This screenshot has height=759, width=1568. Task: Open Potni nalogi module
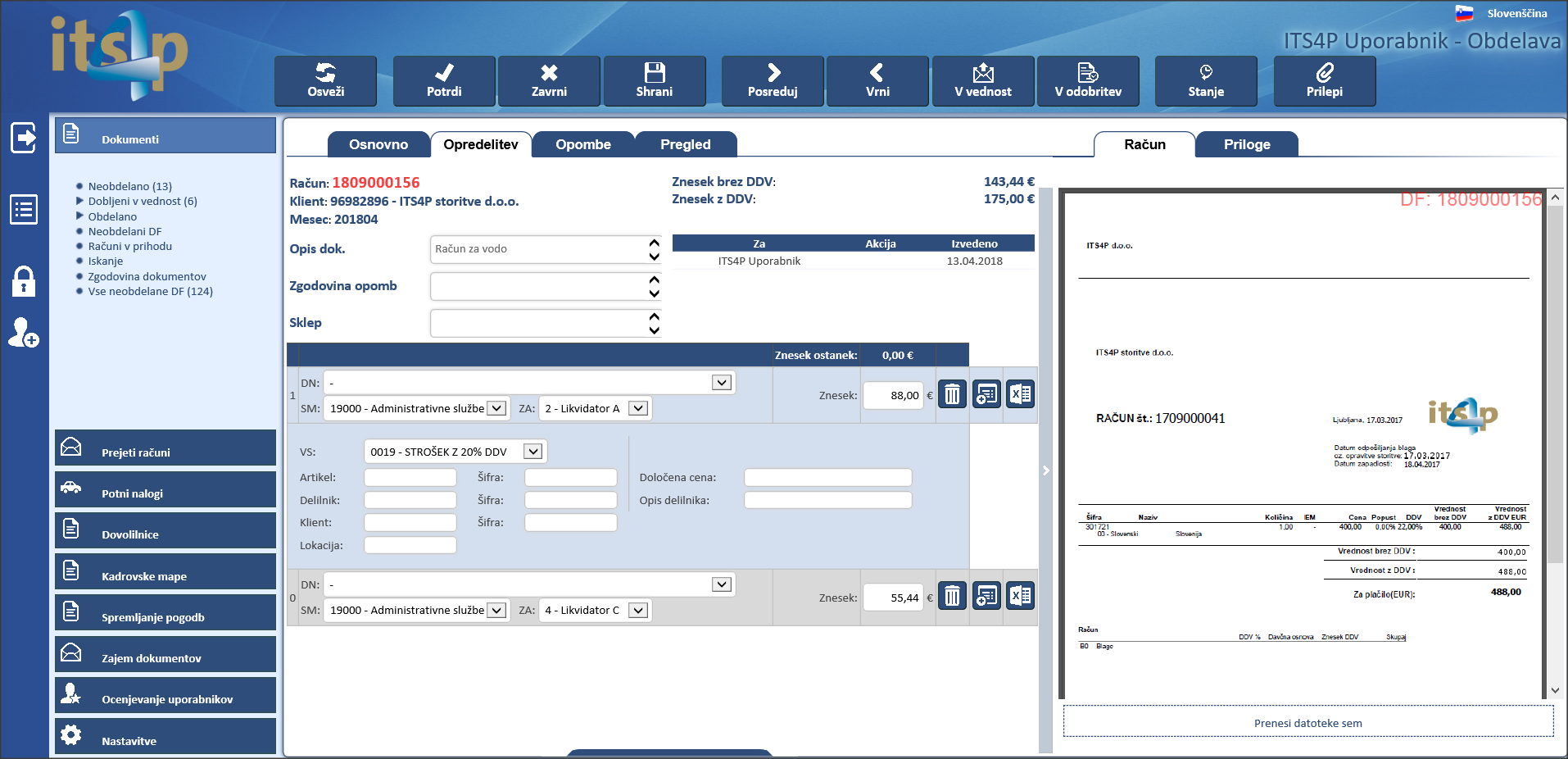[x=165, y=489]
